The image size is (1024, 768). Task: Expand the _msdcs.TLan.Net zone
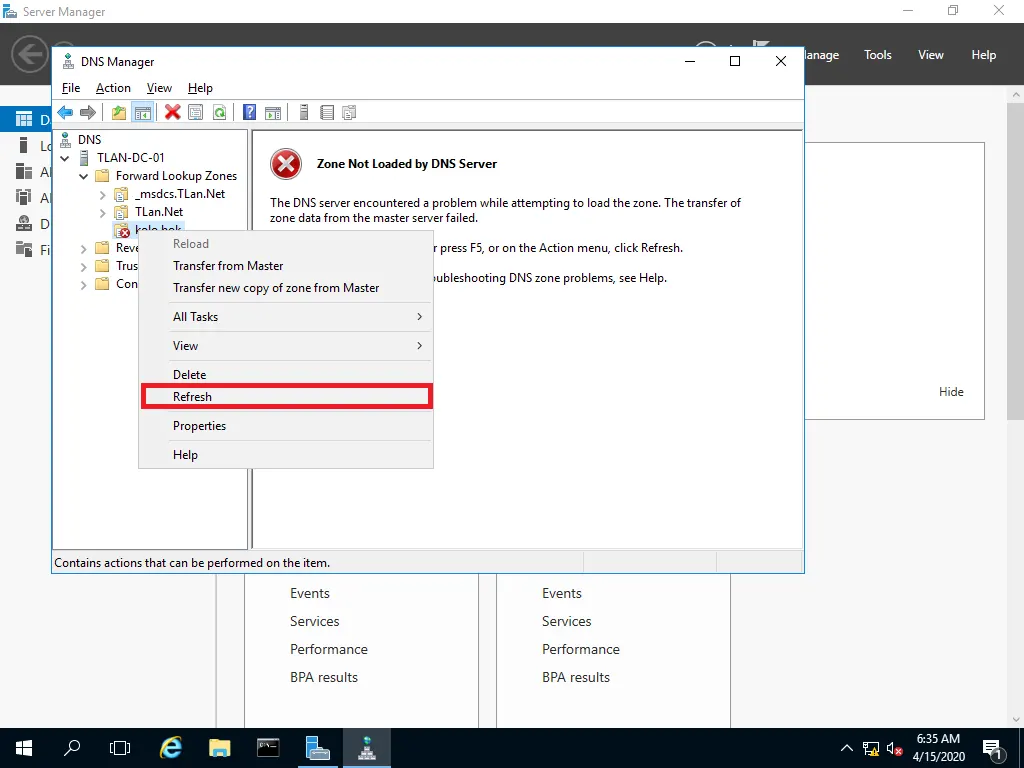pos(103,195)
